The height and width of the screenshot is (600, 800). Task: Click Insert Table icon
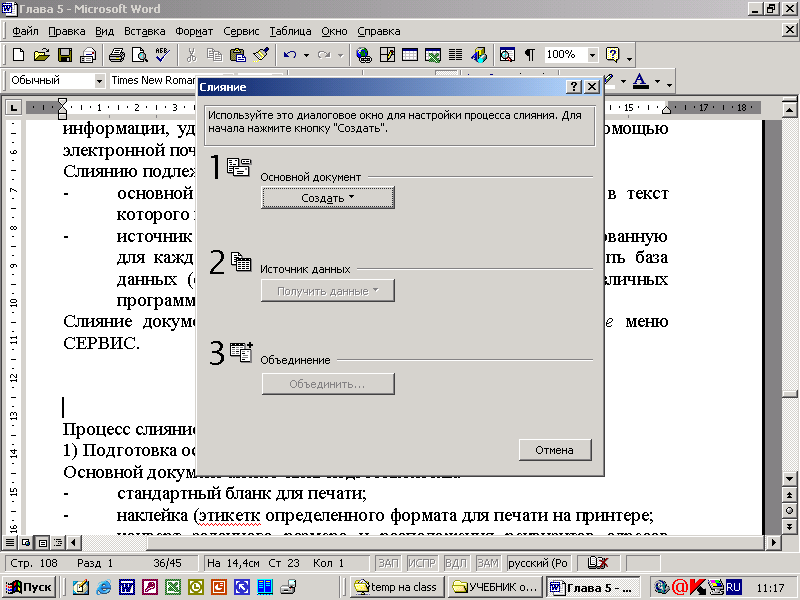[410, 55]
